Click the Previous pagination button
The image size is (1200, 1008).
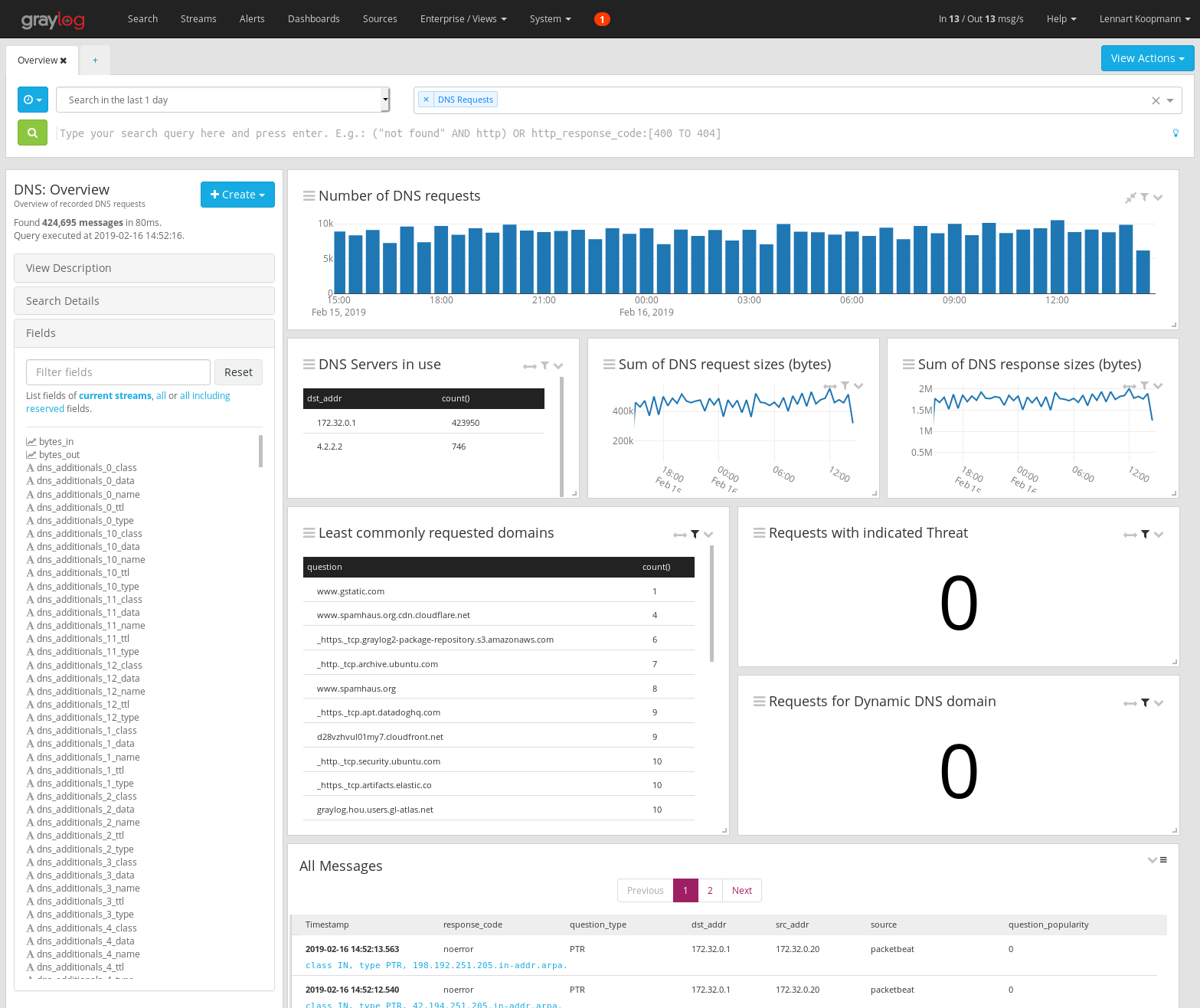point(645,890)
